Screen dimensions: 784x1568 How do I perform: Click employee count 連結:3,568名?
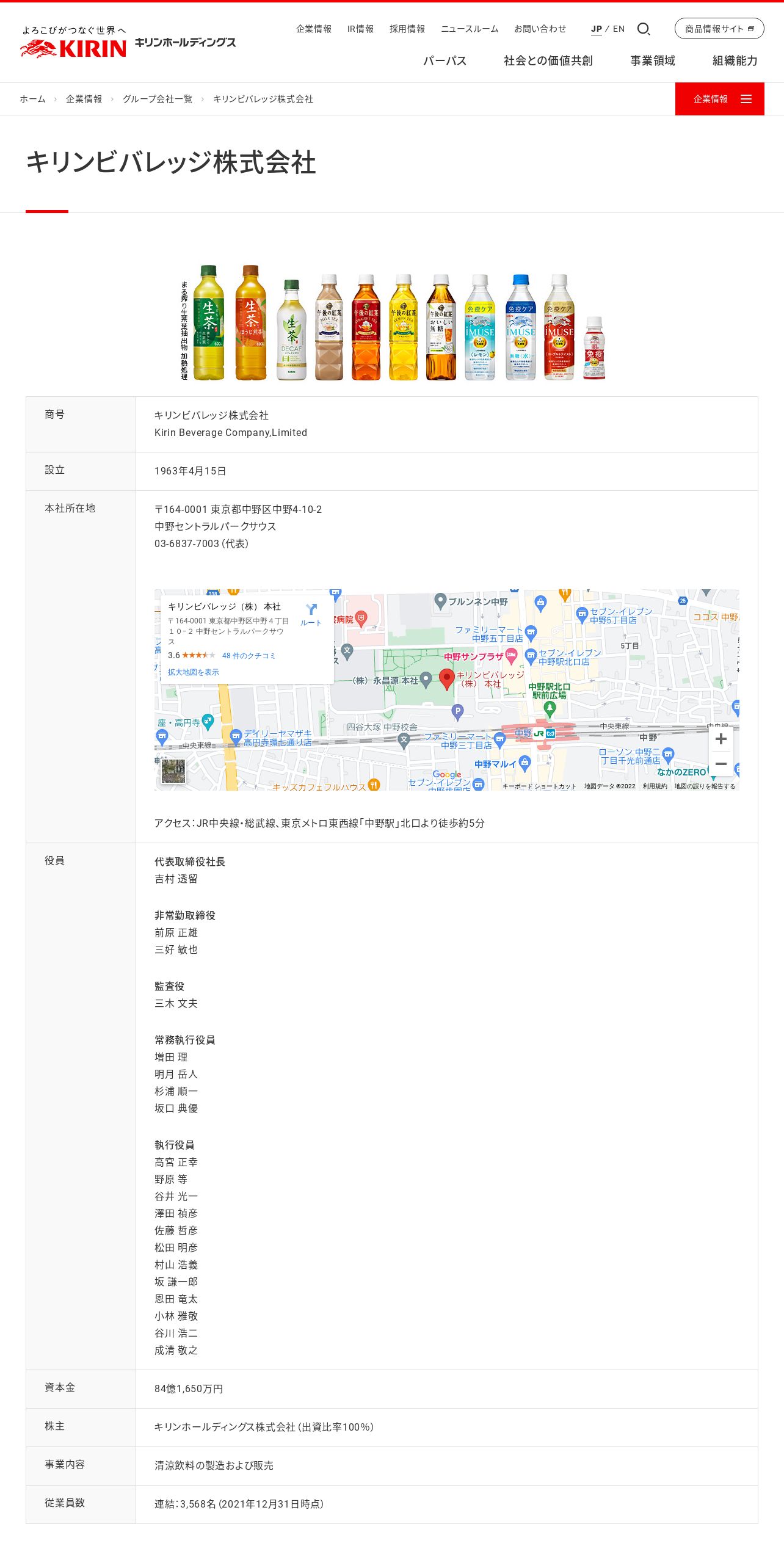(185, 1504)
